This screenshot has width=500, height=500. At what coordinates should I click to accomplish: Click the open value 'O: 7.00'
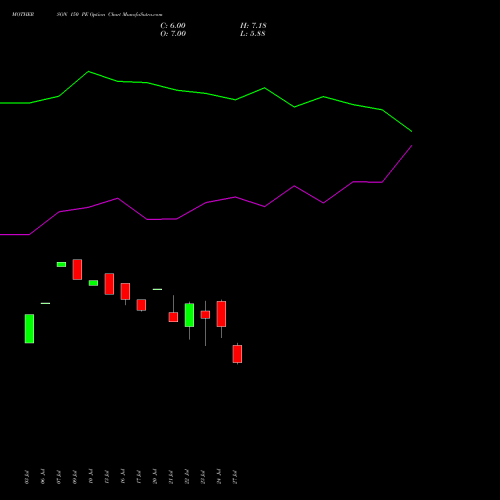pos(173,34)
